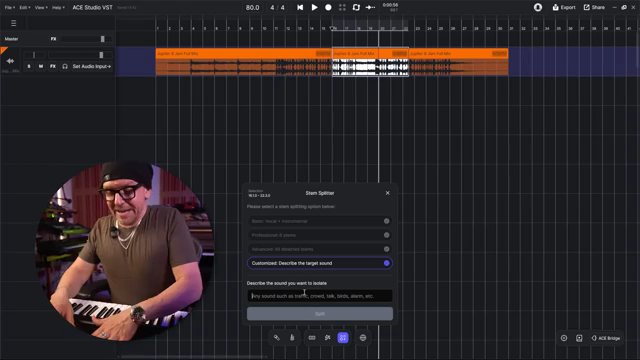Click the globe icon in the bottom toolbar

coord(363,338)
